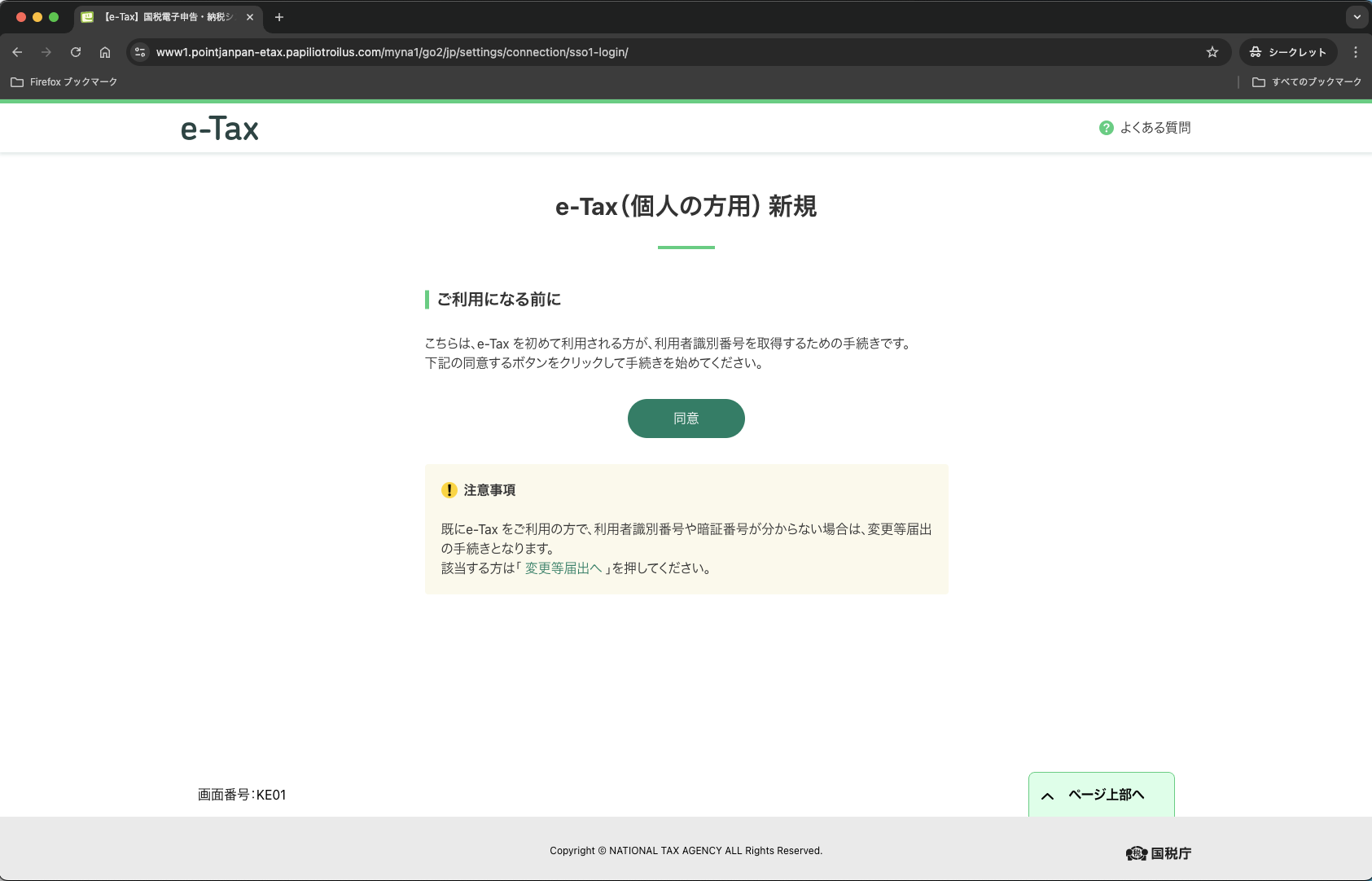
Task: Follow the 変更等届出へ link
Action: [563, 568]
